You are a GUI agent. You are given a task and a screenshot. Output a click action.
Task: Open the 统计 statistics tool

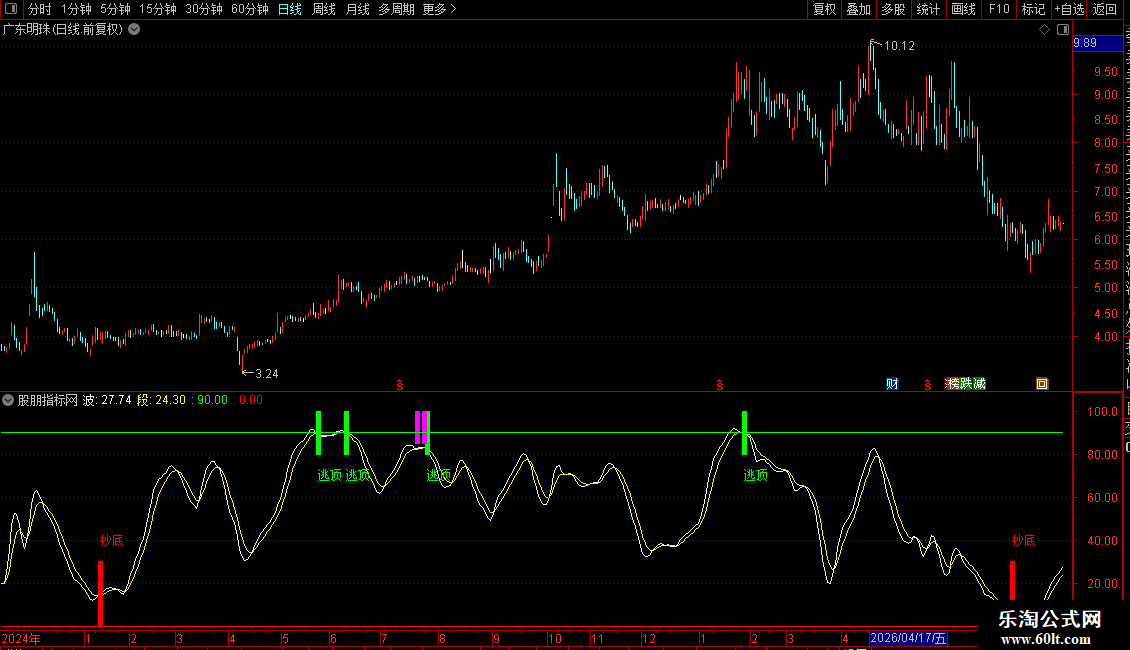tap(927, 9)
